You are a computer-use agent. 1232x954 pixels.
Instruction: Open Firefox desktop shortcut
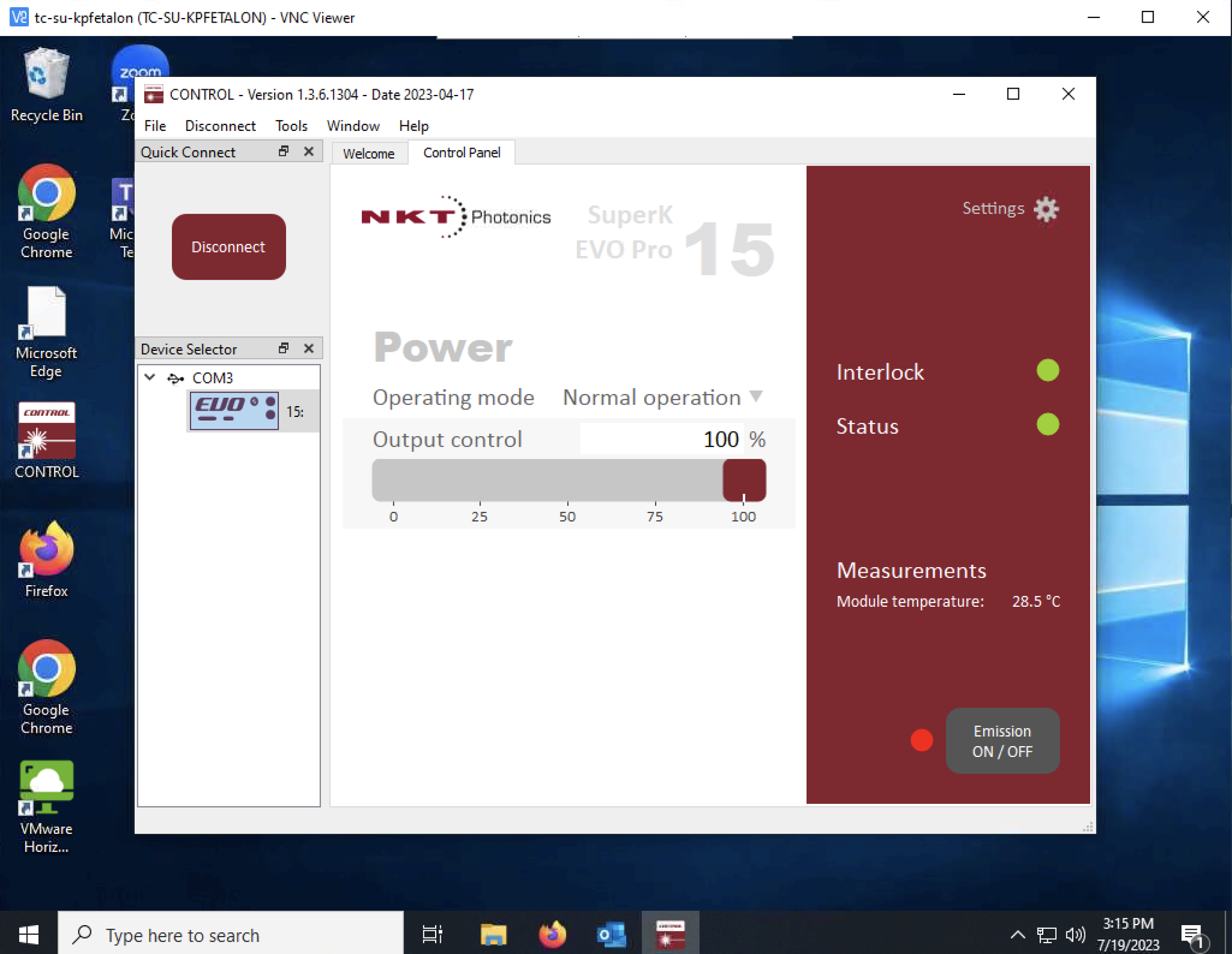click(46, 560)
